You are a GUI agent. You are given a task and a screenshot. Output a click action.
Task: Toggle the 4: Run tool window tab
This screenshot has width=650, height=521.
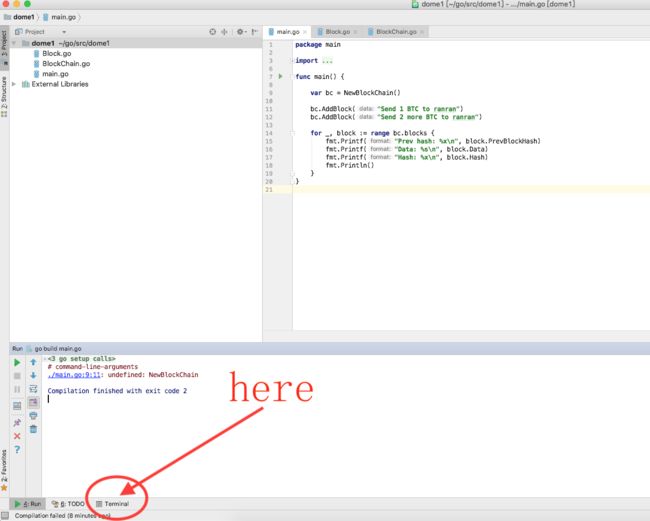coord(28,504)
